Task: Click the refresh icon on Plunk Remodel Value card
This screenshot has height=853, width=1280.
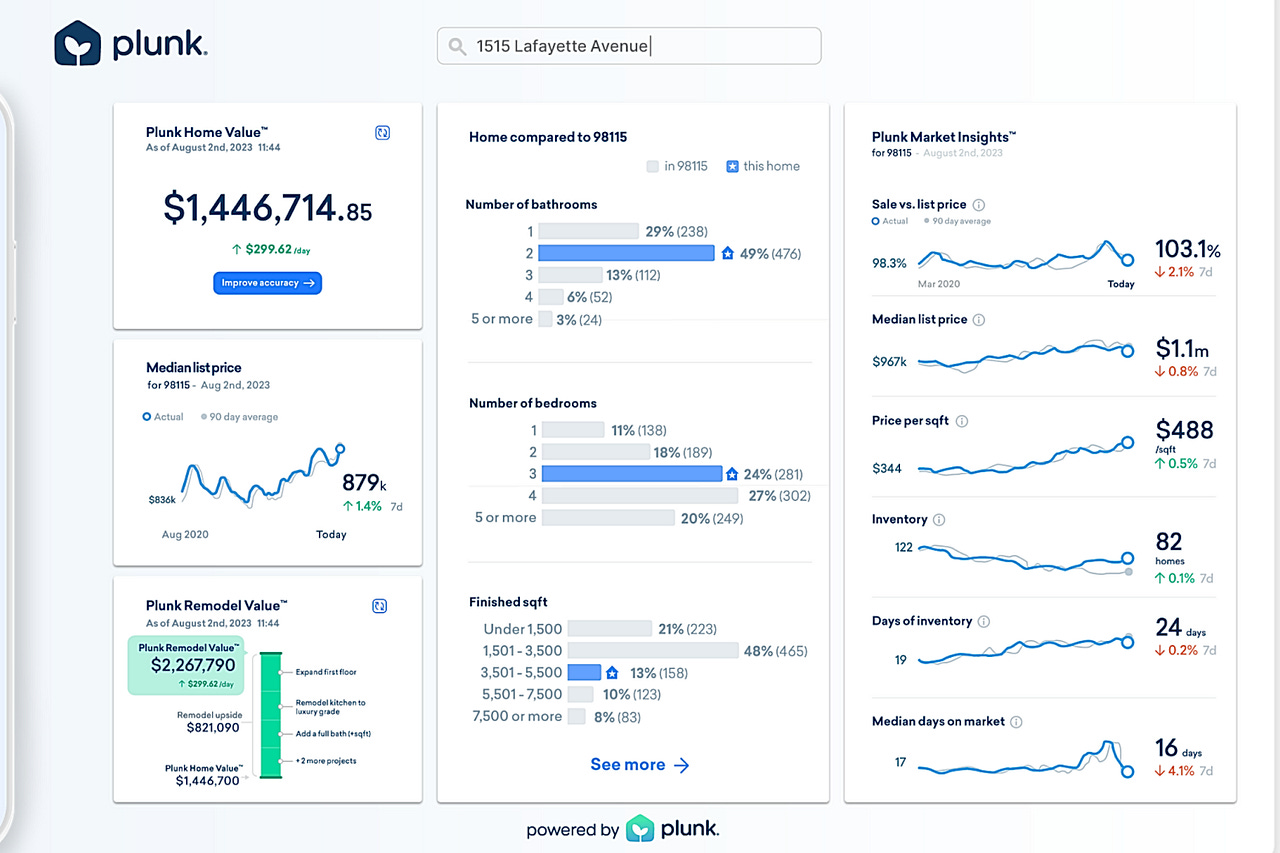Action: pos(382,605)
